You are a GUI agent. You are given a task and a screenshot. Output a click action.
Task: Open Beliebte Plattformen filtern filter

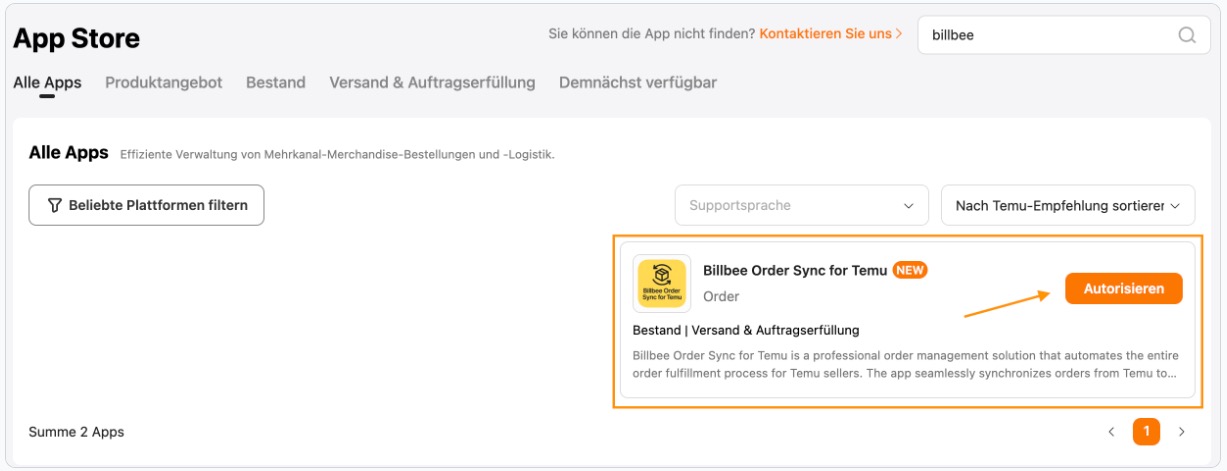click(x=147, y=205)
